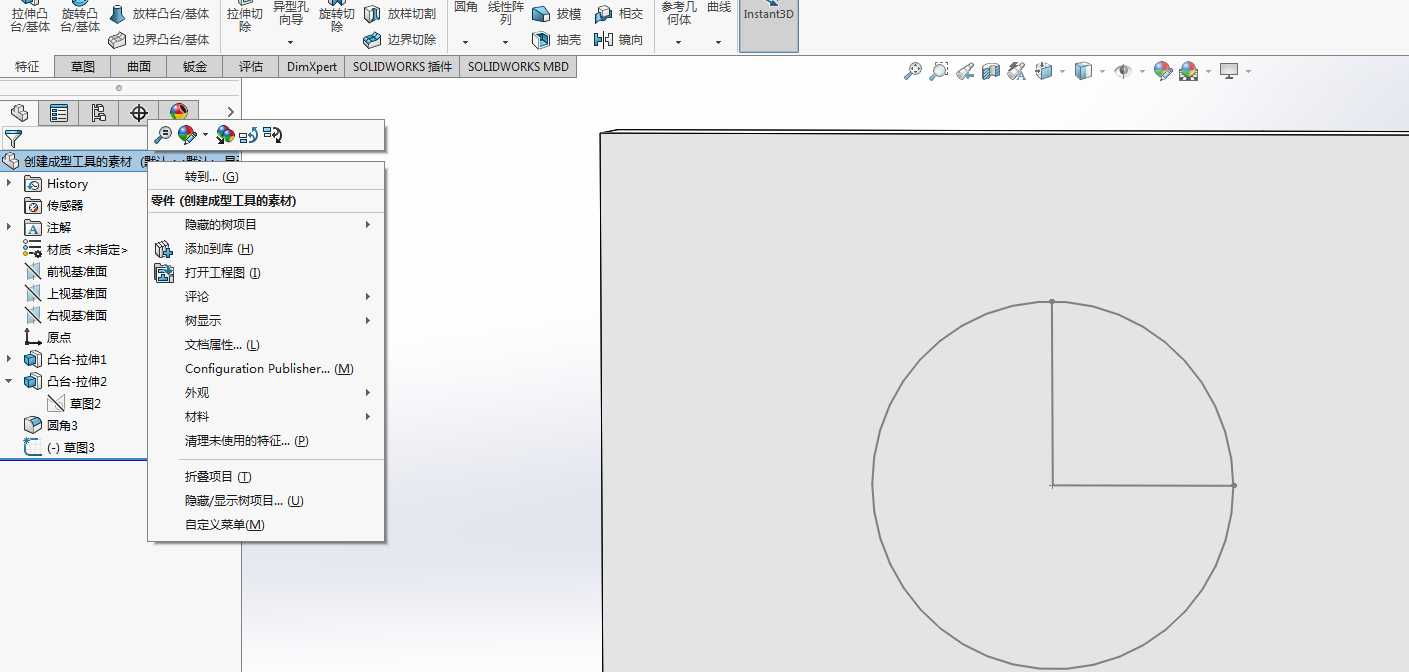The height and width of the screenshot is (672, 1409).
Task: Open 隐藏的树项目 submenu
Action: [x=266, y=225]
